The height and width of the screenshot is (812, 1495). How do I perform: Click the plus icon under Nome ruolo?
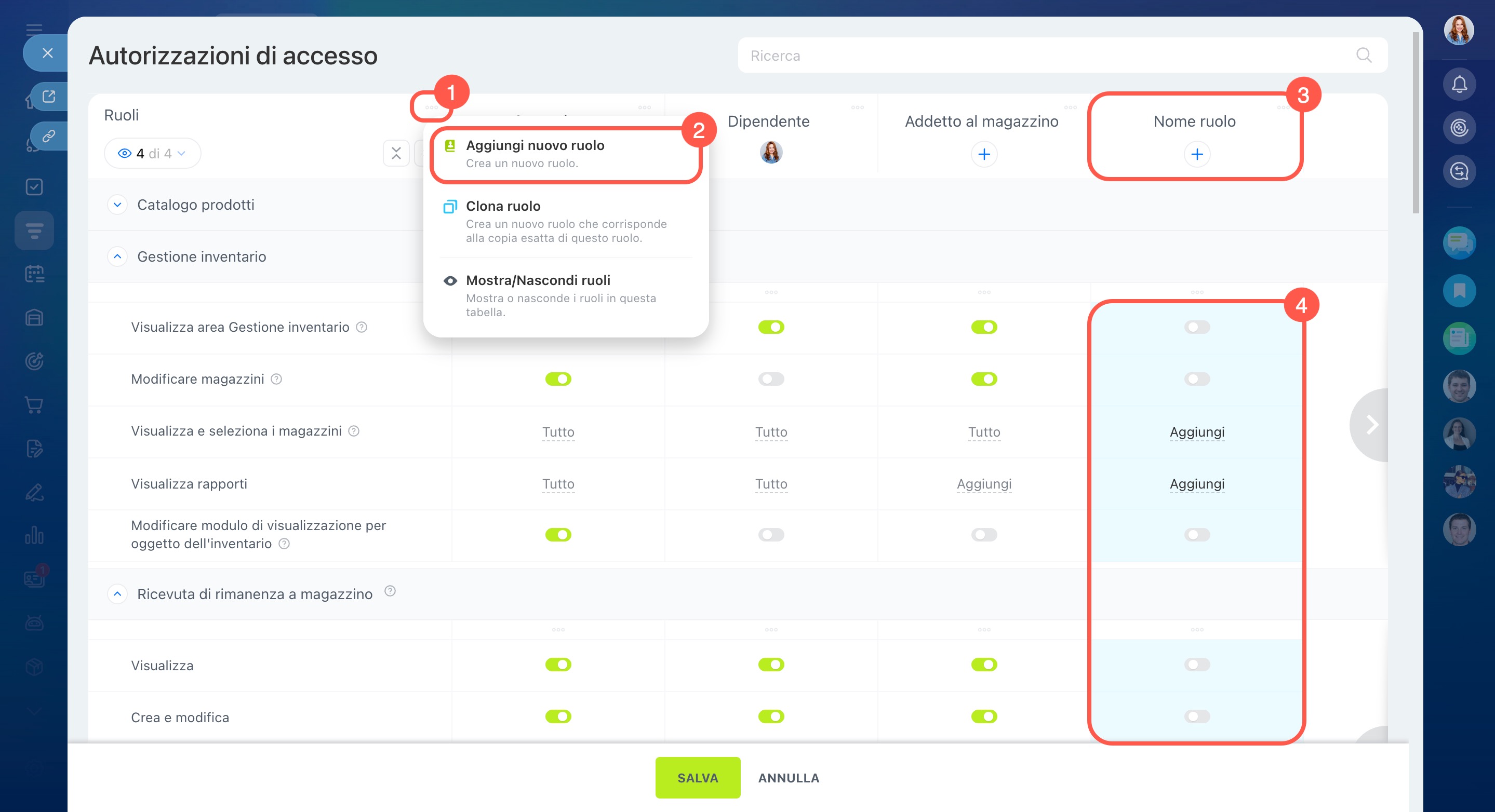(1197, 154)
